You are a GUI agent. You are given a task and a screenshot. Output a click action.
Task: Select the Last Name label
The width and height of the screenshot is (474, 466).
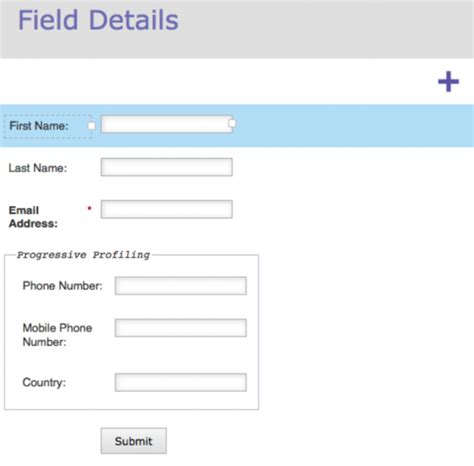(x=38, y=168)
